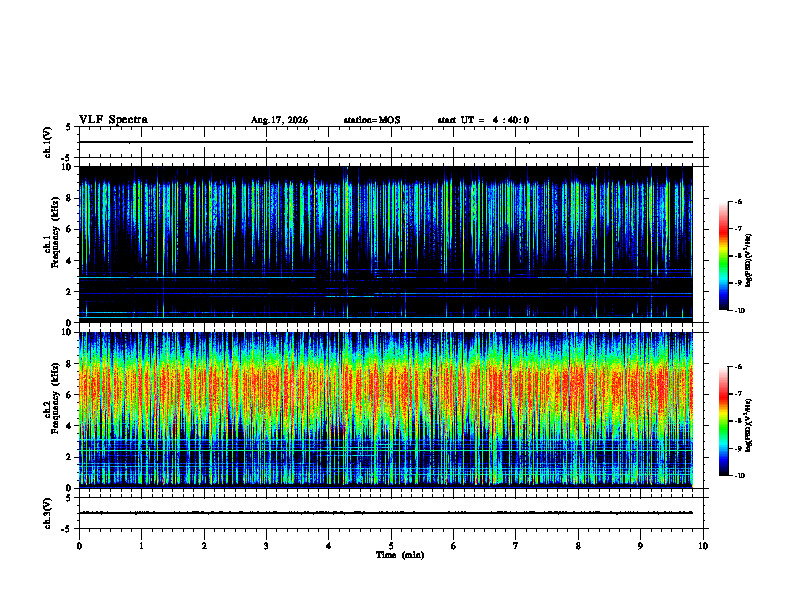Screen dimensions: 792x612
Task: Click time axis tick label "8"
Action: (578, 546)
